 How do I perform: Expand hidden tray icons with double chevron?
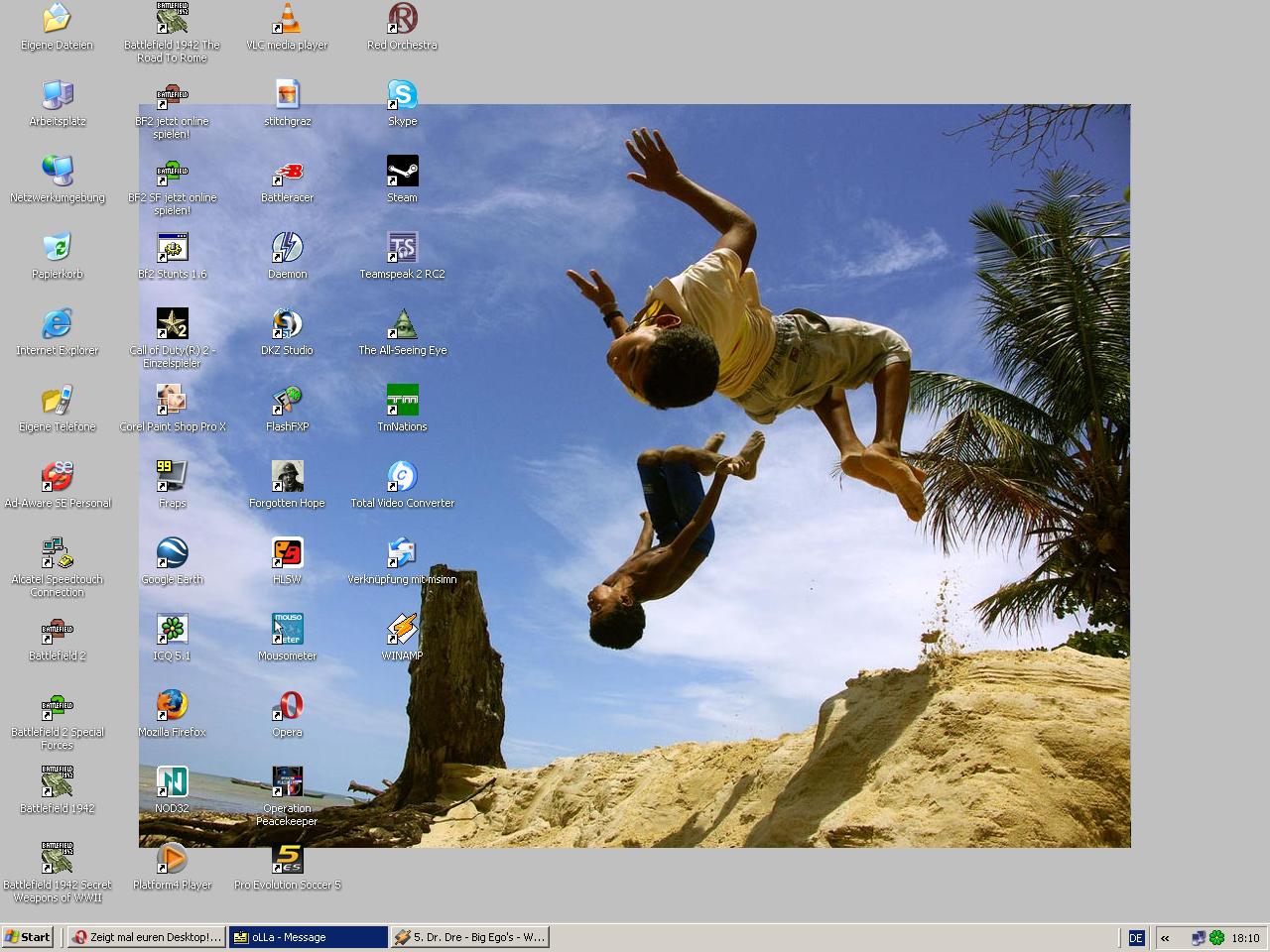click(1165, 937)
